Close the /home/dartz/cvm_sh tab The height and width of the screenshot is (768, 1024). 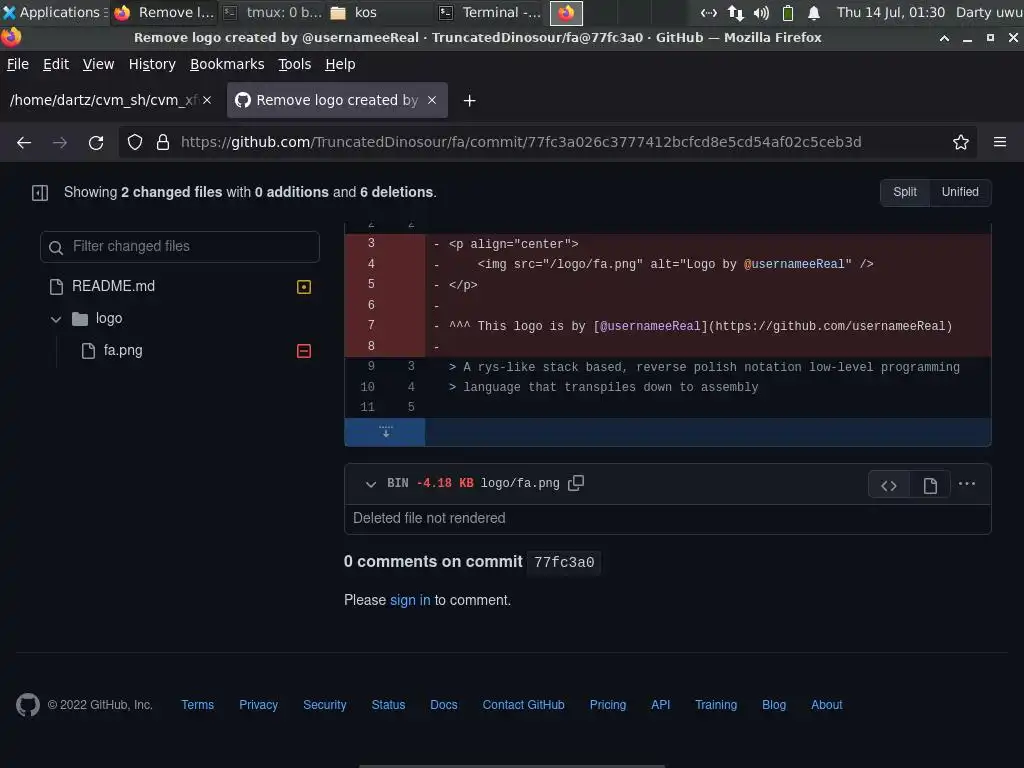click(x=207, y=100)
